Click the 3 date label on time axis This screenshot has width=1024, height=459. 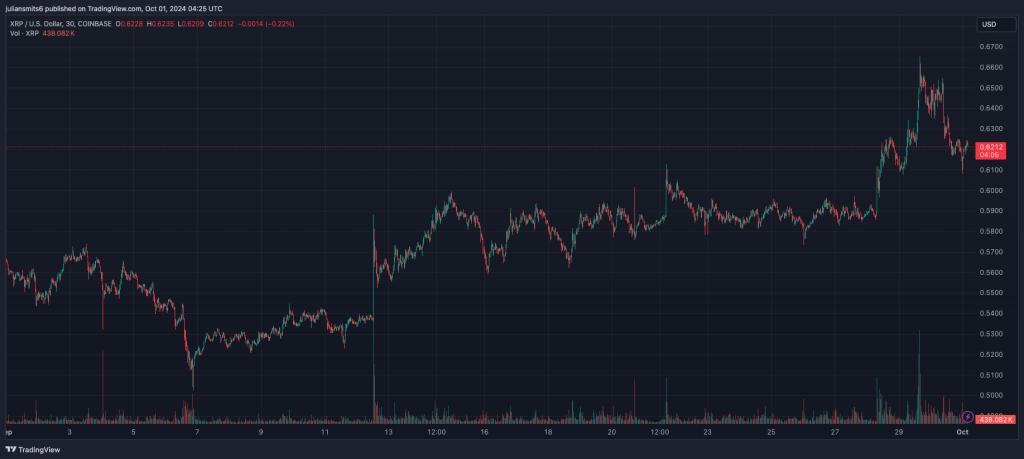click(69, 432)
